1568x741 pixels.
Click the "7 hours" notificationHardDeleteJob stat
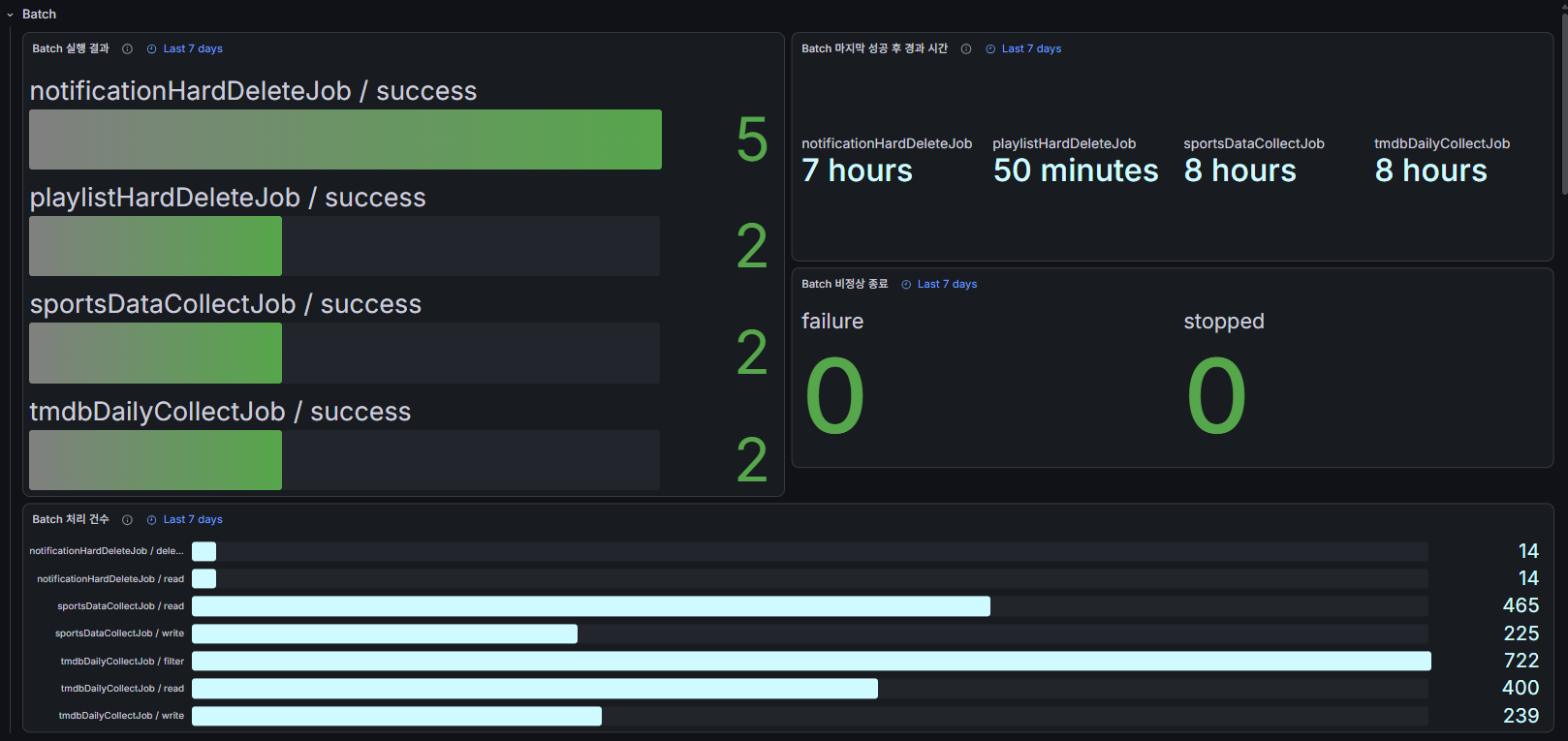coord(857,170)
